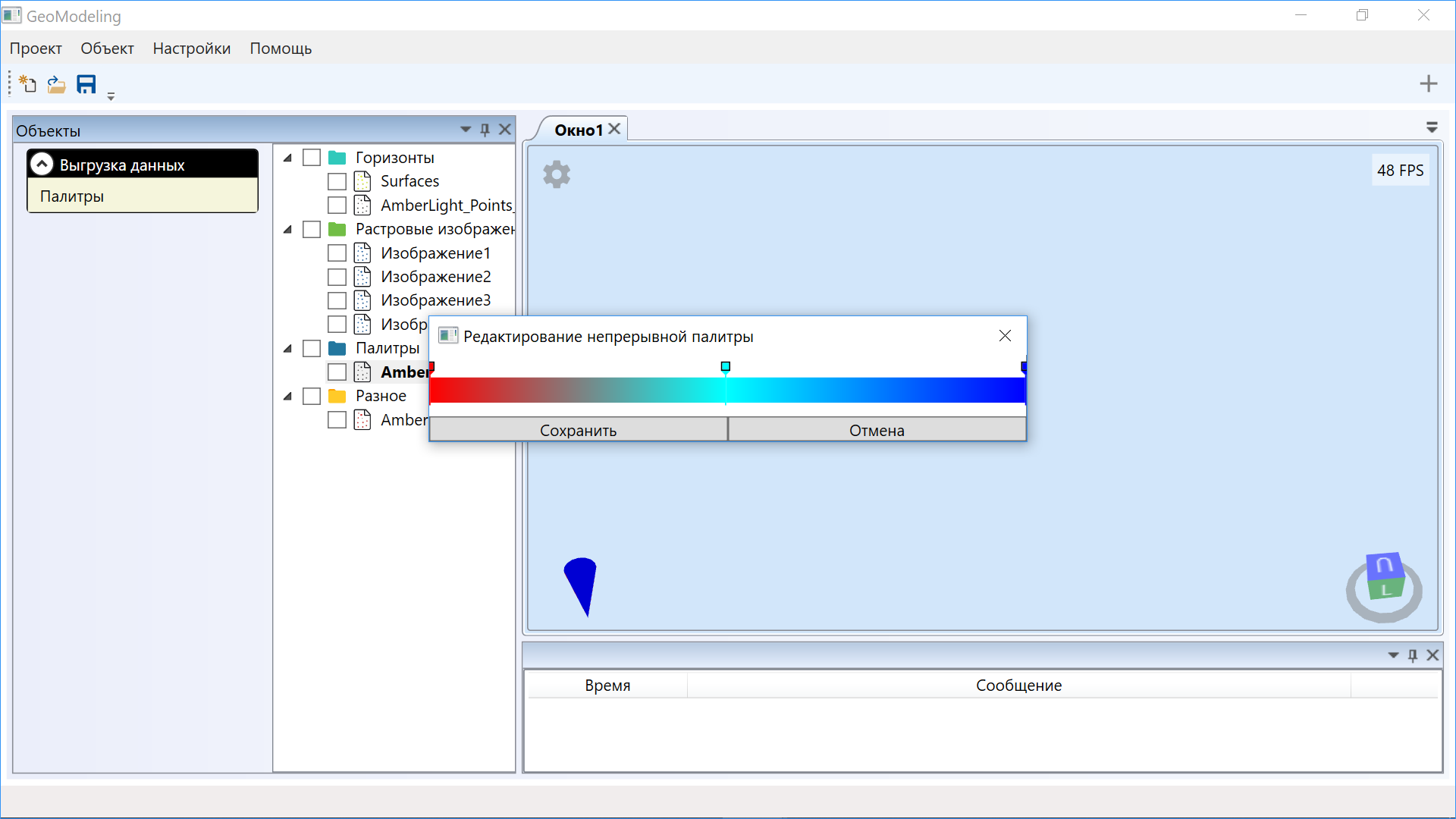This screenshot has width=1456, height=819.
Task: Click the Горизонты teal folder icon
Action: click(337, 158)
